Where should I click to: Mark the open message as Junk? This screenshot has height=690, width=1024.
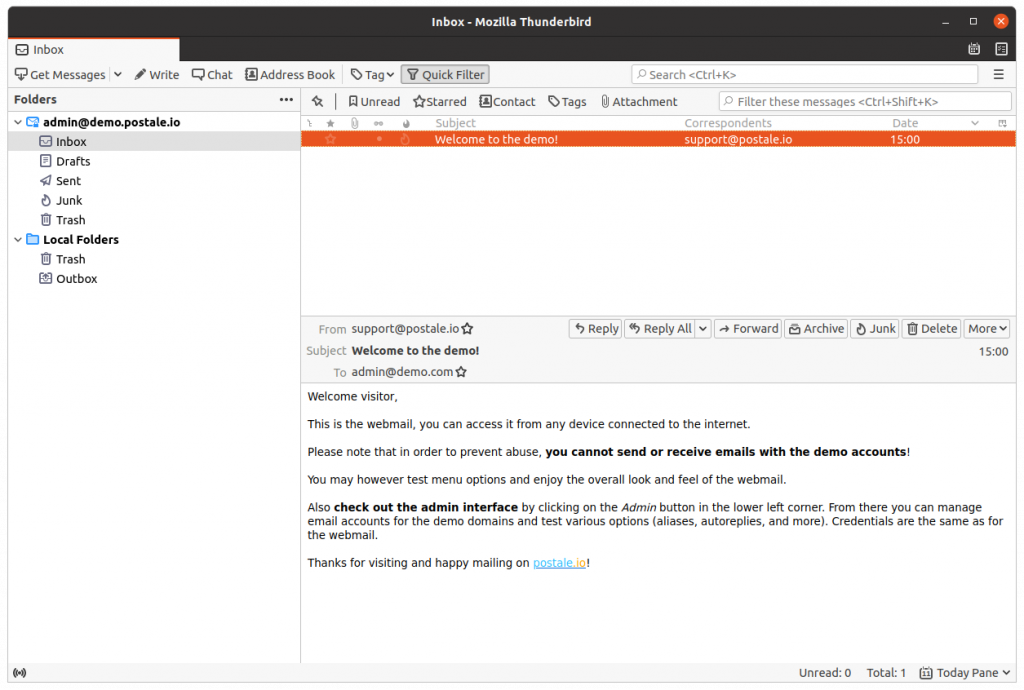pos(875,328)
